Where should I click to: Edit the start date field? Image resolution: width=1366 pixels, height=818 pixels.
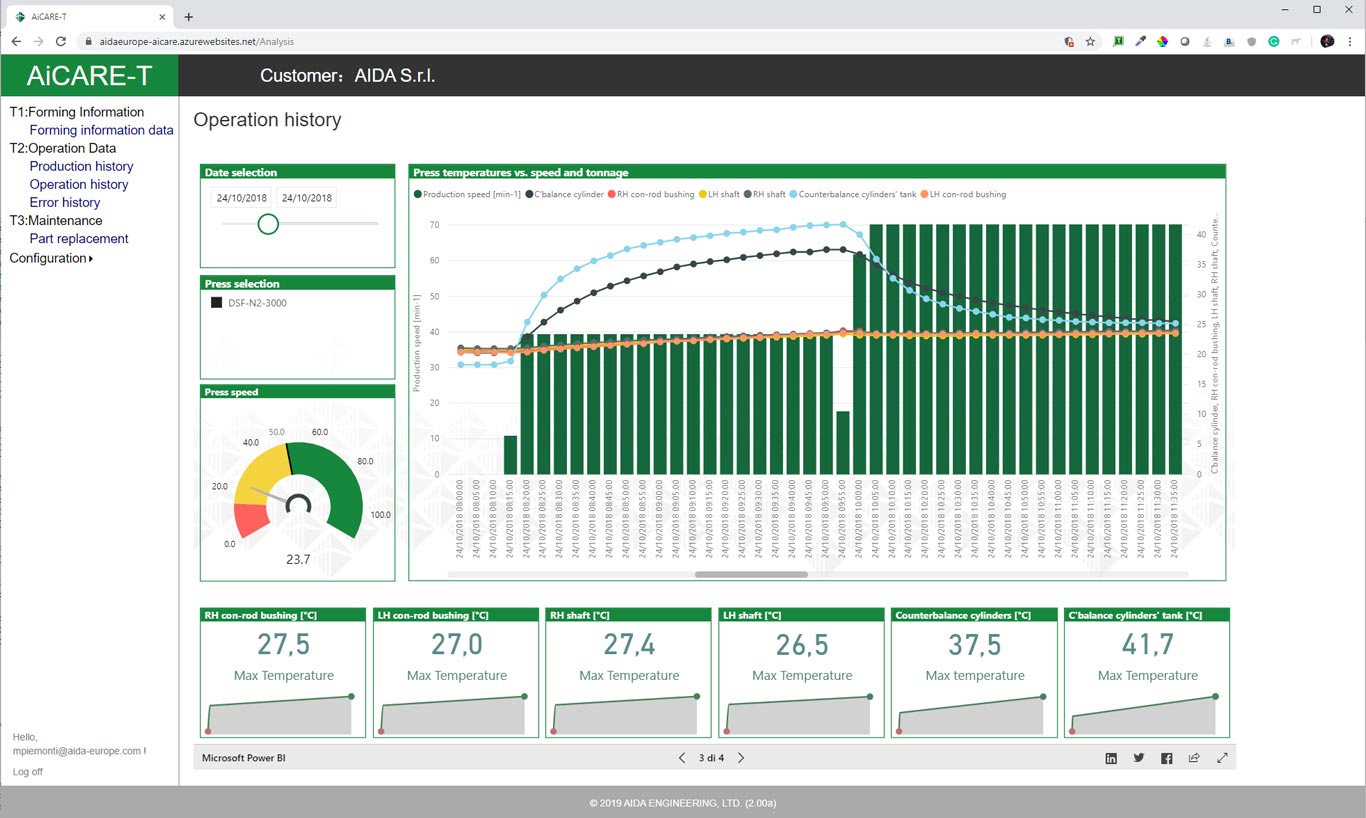(x=241, y=198)
